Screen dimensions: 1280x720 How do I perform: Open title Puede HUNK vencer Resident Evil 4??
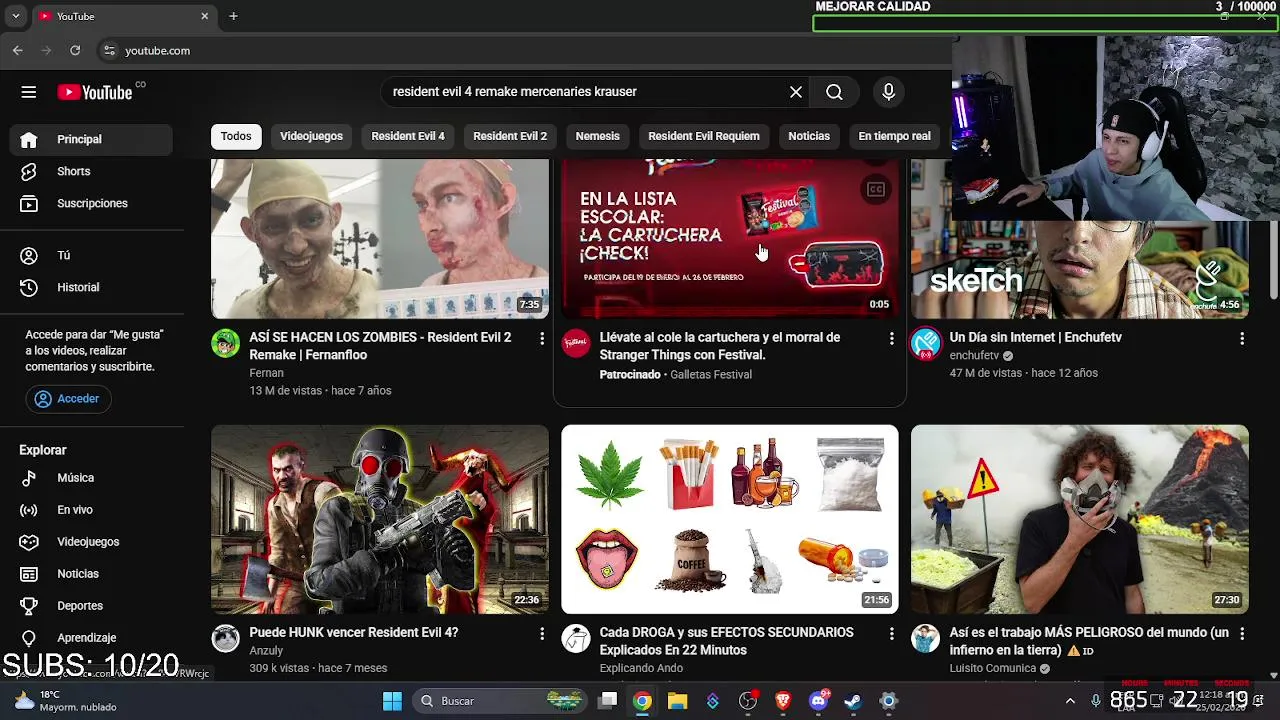[353, 633]
